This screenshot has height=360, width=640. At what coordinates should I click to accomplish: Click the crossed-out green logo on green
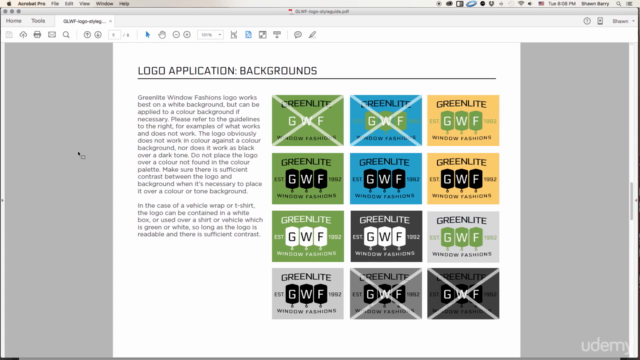(x=308, y=120)
